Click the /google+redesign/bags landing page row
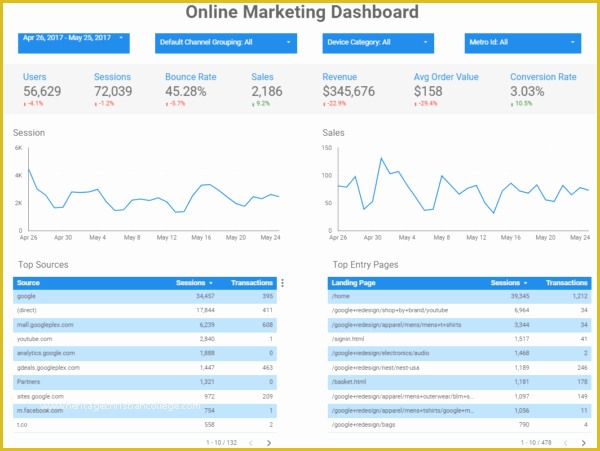The image size is (600, 451). 459,425
